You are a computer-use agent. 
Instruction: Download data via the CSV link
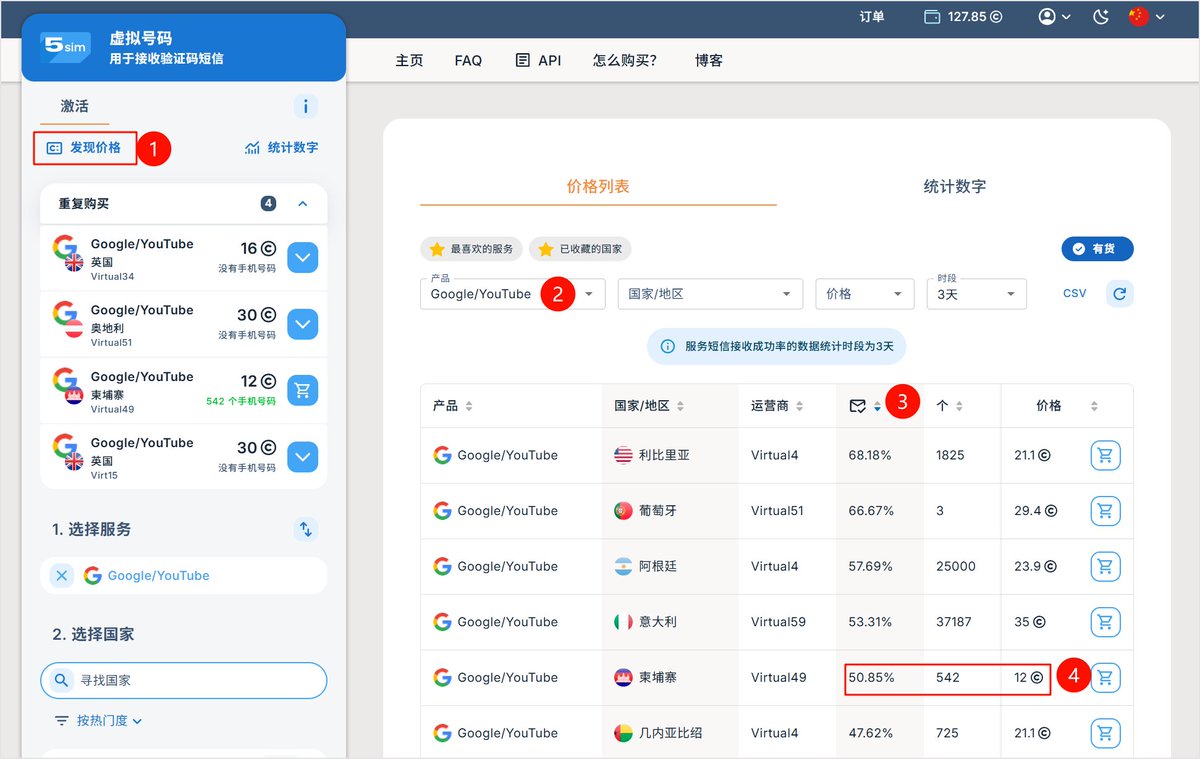1074,293
